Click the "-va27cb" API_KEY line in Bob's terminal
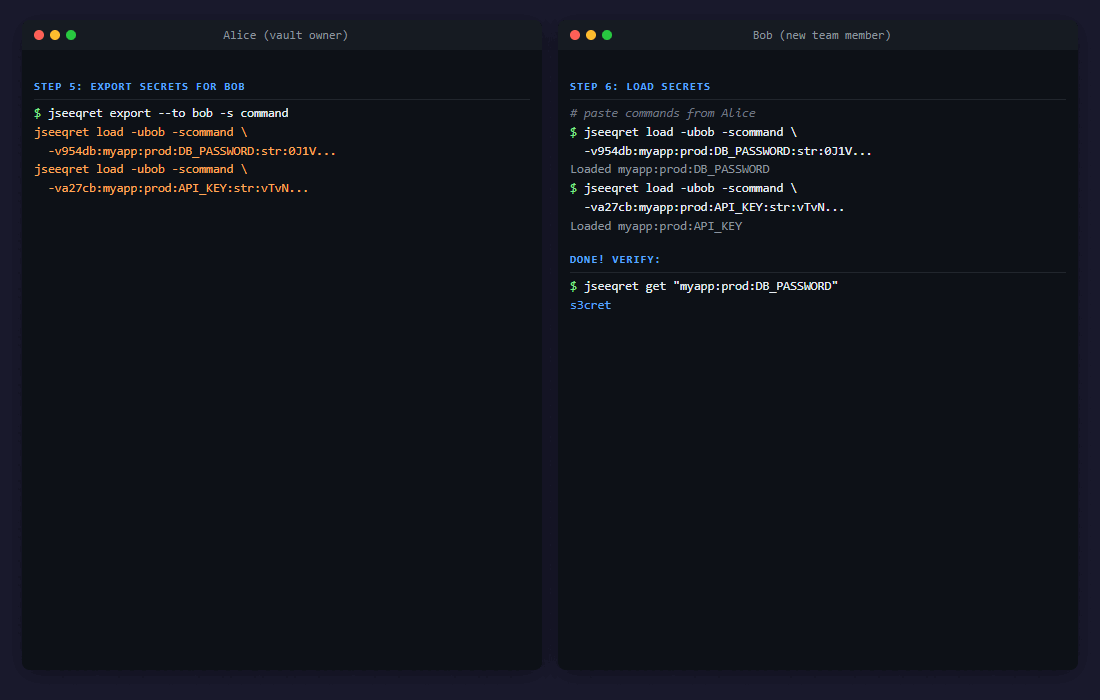The height and width of the screenshot is (700, 1100). [x=714, y=207]
